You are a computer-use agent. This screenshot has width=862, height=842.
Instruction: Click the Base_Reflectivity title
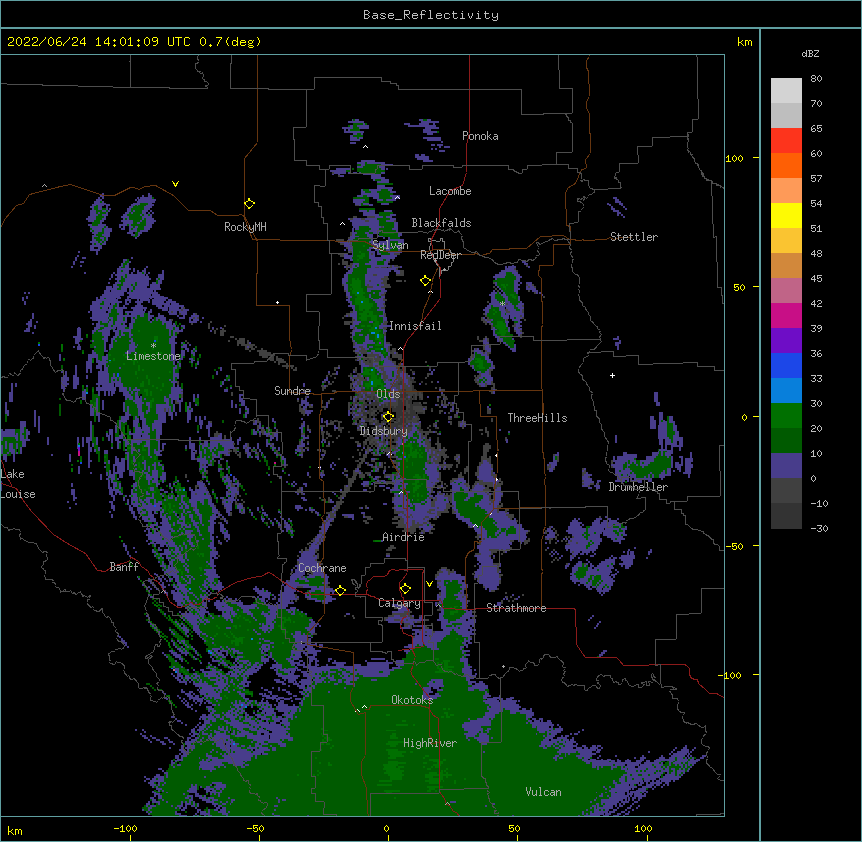tap(431, 15)
